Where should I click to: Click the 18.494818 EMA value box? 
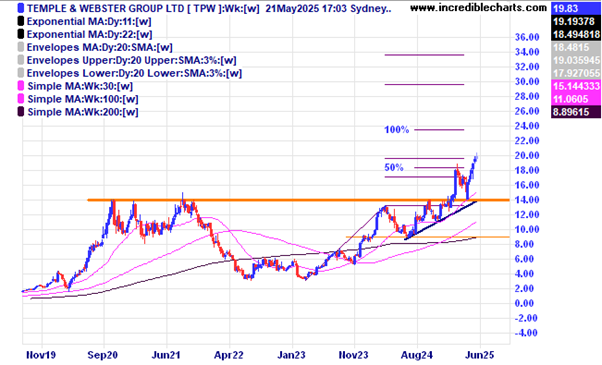pos(576,35)
